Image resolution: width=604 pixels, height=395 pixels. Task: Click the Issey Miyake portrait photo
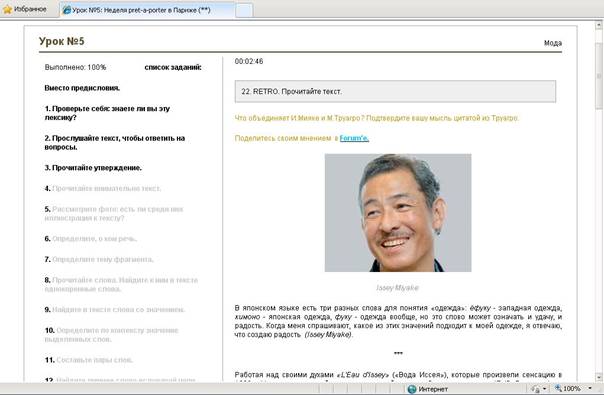pyautogui.click(x=398, y=213)
